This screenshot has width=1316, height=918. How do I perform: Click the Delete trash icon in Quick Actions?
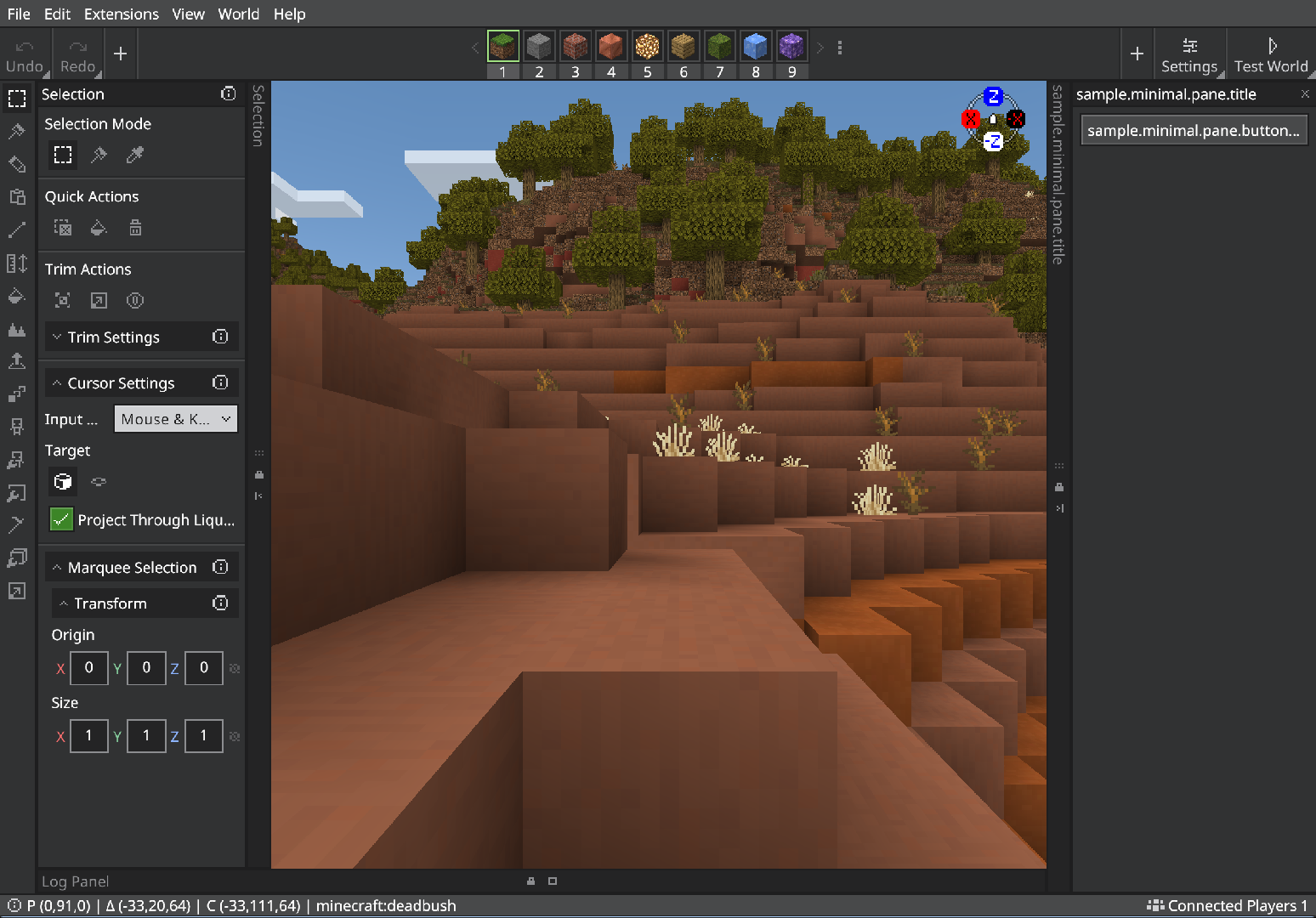point(135,228)
